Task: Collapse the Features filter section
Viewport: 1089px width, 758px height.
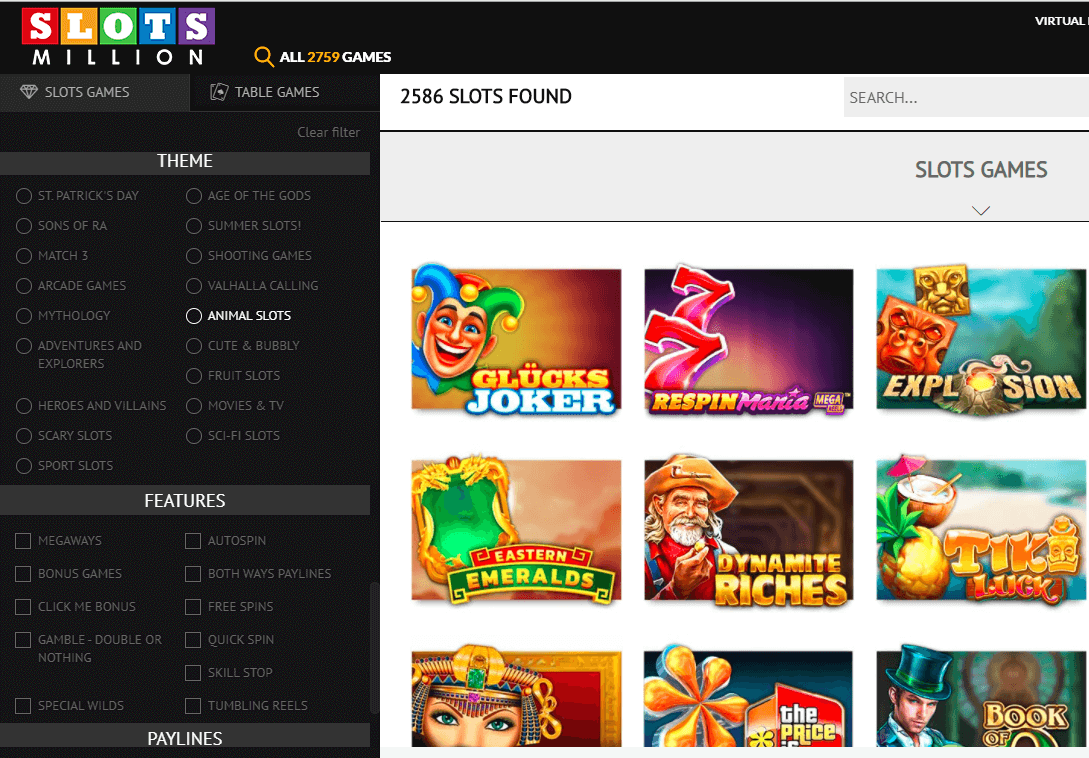Action: tap(185, 500)
